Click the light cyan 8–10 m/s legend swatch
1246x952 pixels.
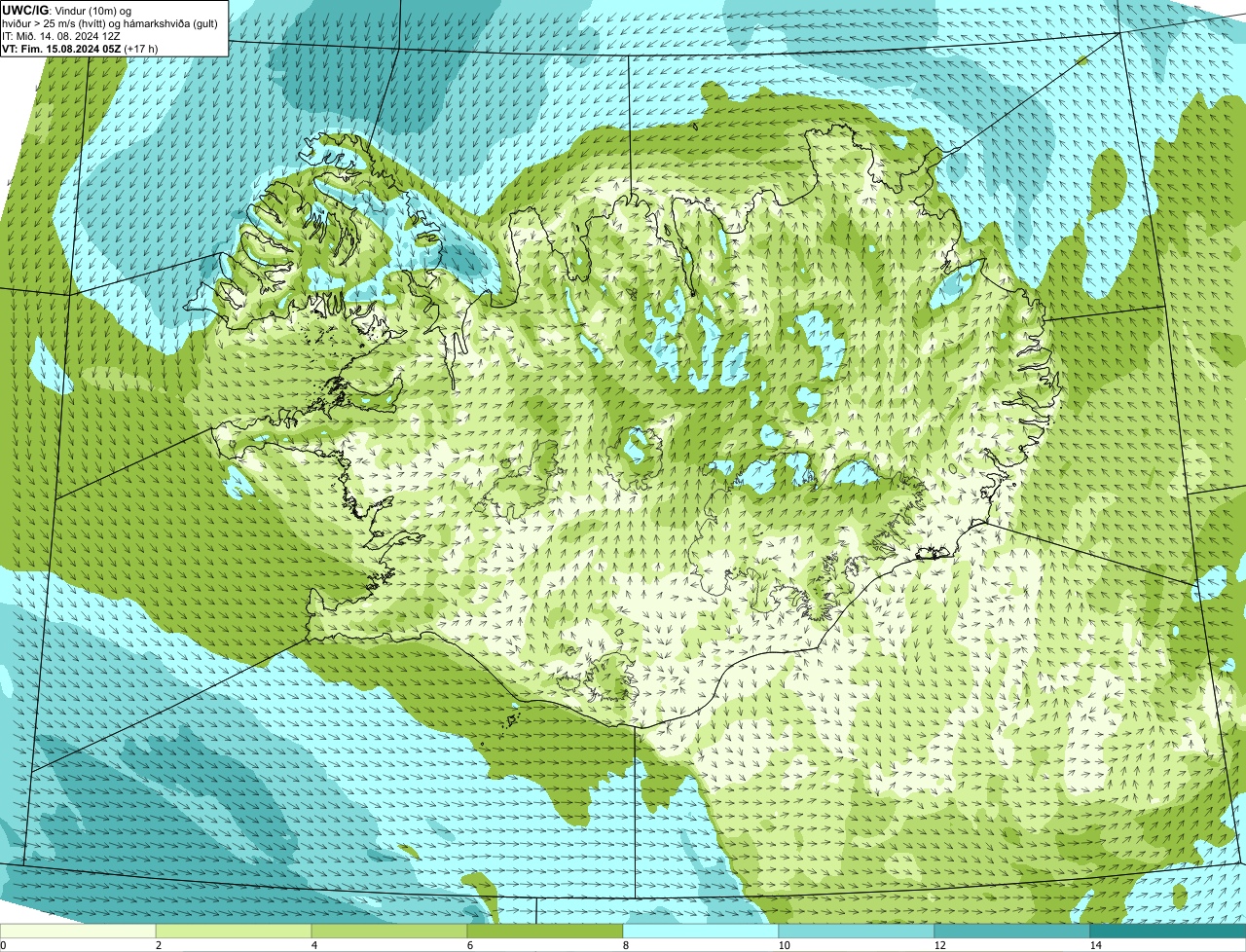pos(701,931)
